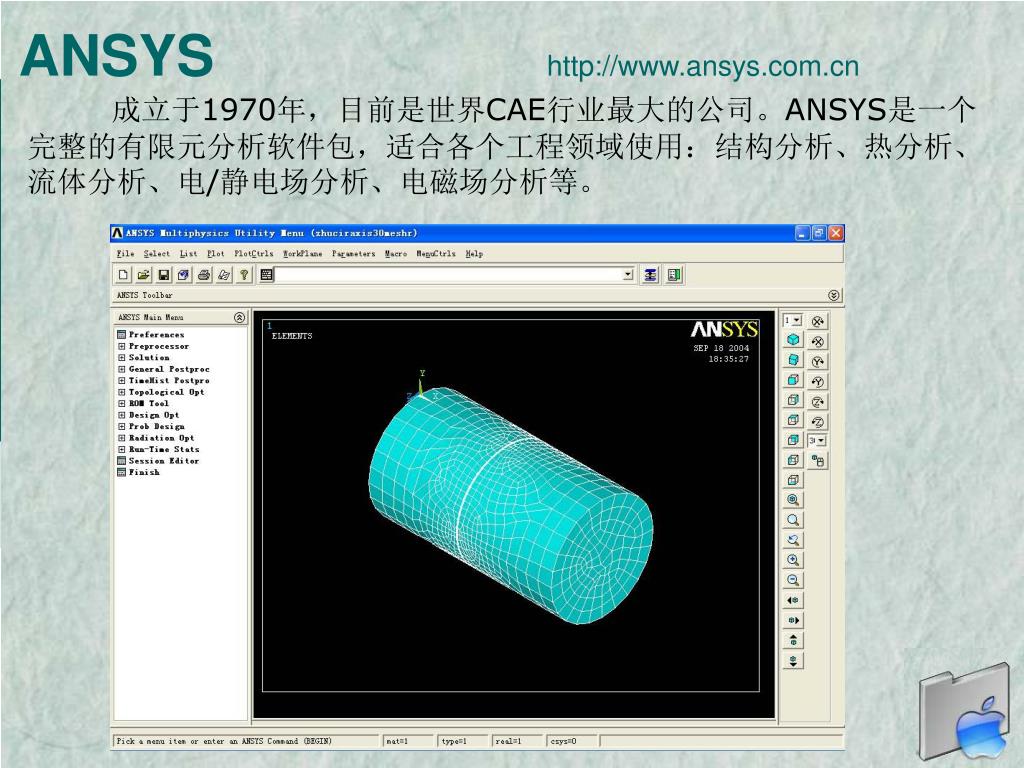Click the Fit View magnifier icon
Viewport: 1024px width, 768px height.
click(793, 500)
